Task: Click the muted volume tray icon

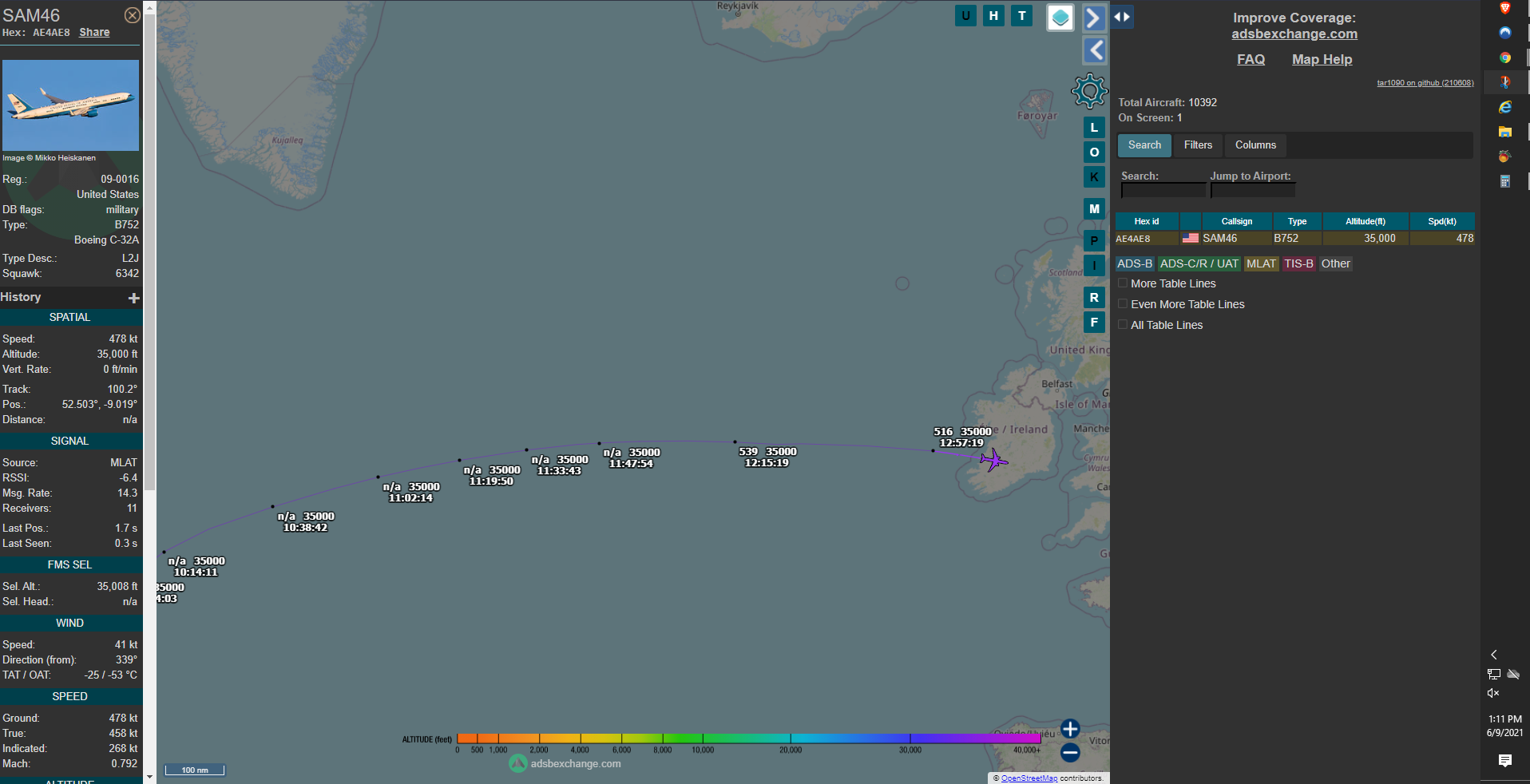Action: (1493, 693)
